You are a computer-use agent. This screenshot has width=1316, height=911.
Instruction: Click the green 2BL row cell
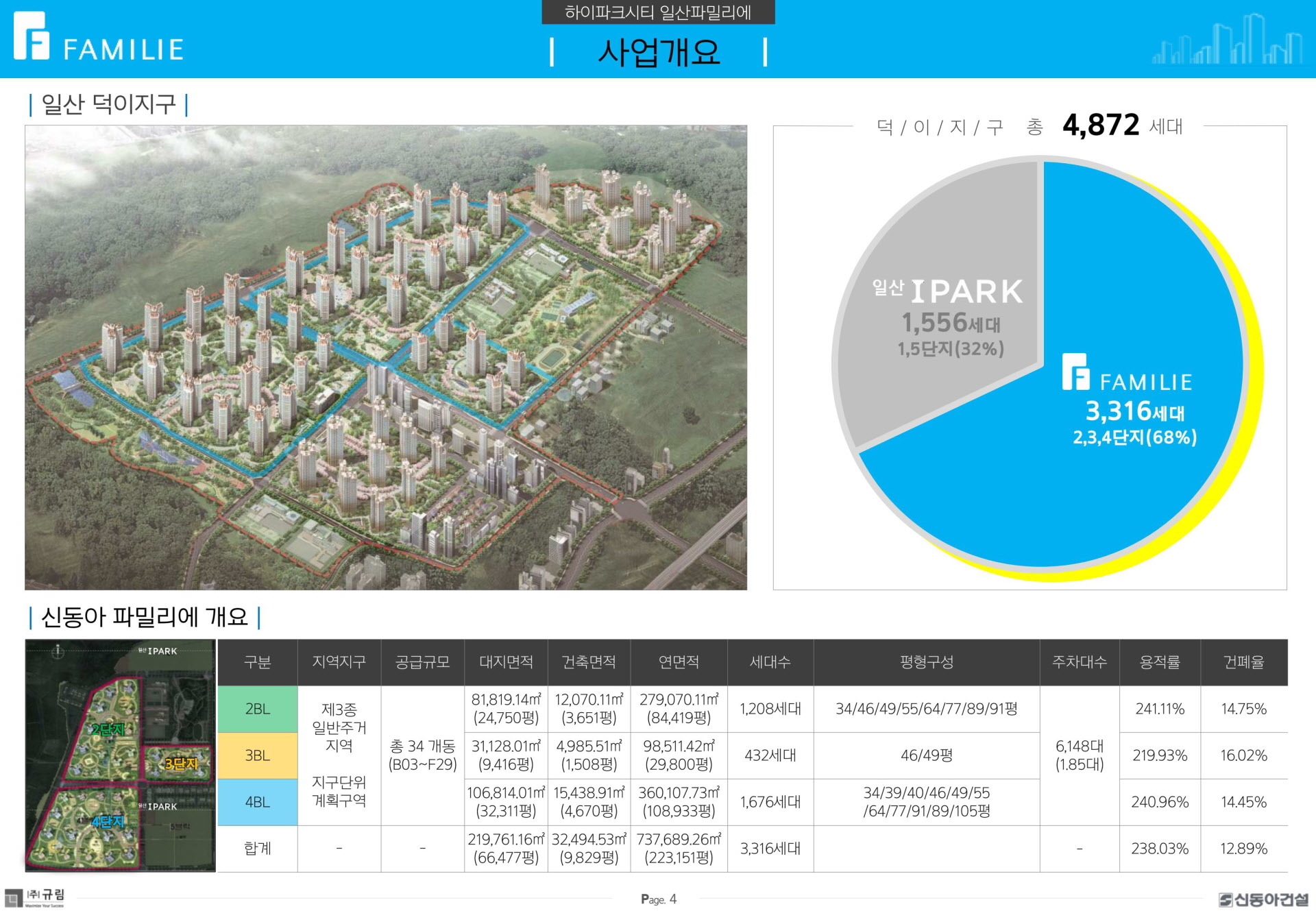tap(258, 709)
